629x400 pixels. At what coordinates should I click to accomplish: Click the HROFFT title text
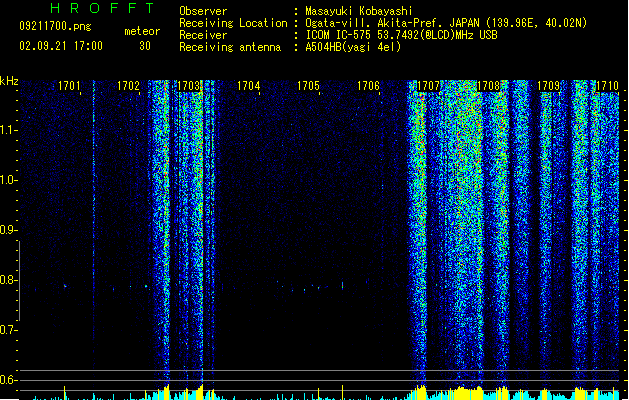[x=103, y=8]
